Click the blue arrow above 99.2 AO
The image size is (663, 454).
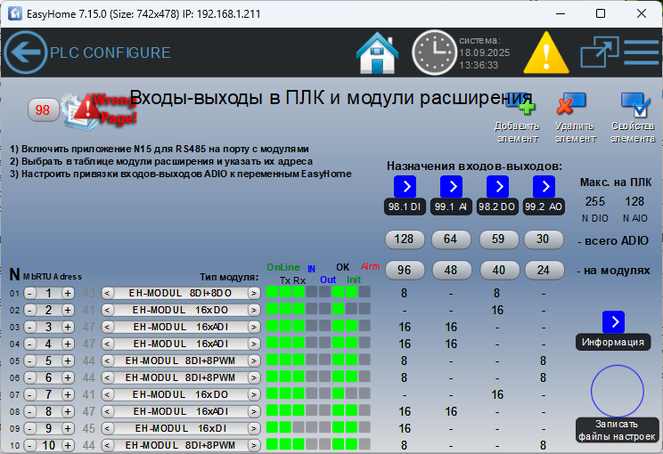click(x=544, y=186)
